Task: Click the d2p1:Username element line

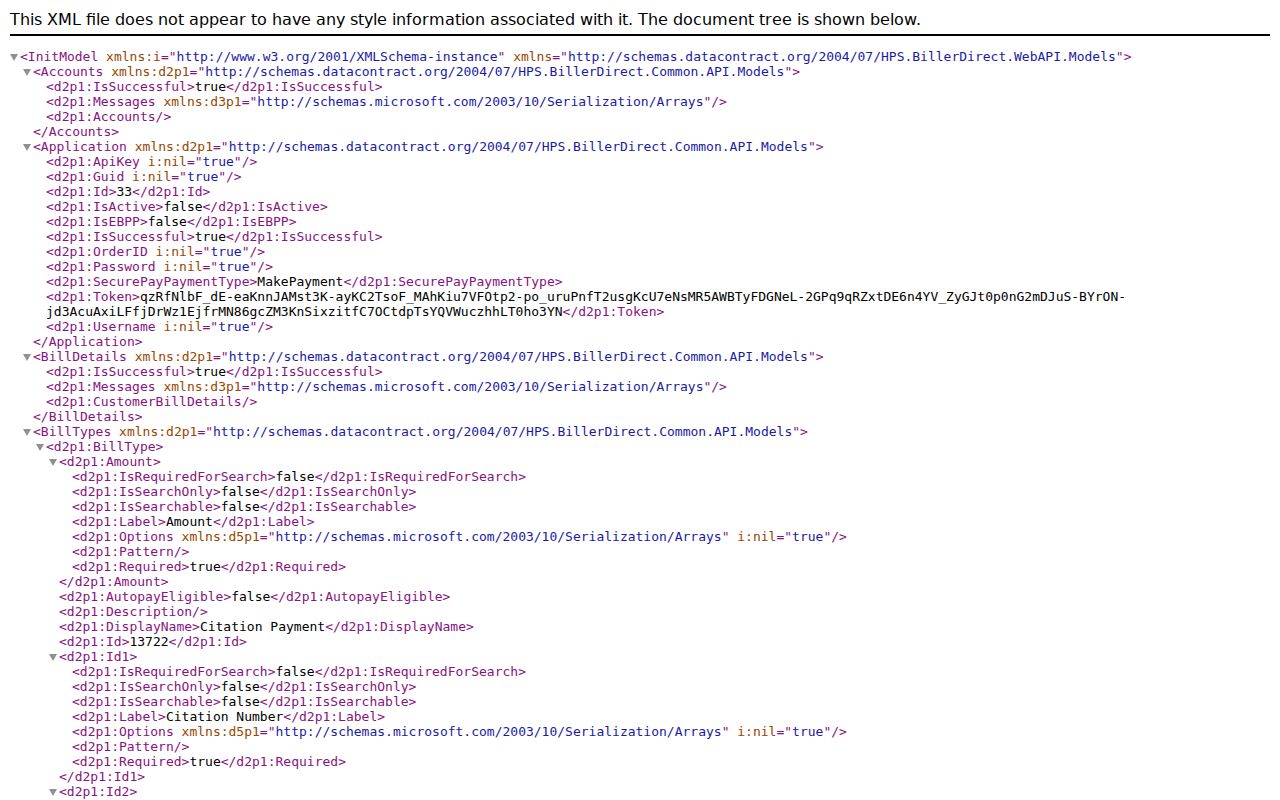Action: point(160,327)
